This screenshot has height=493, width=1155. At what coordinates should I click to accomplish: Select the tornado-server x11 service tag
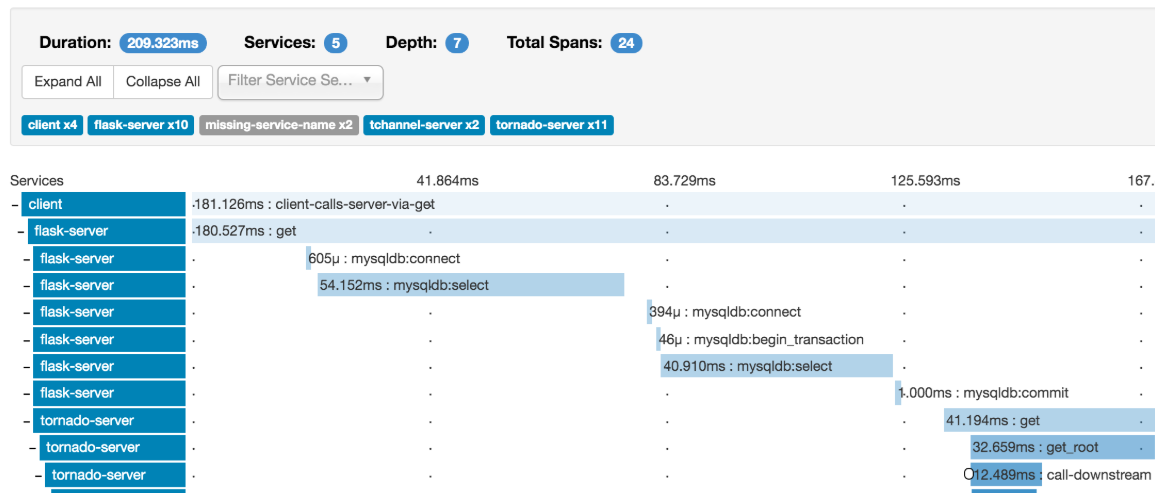(552, 125)
